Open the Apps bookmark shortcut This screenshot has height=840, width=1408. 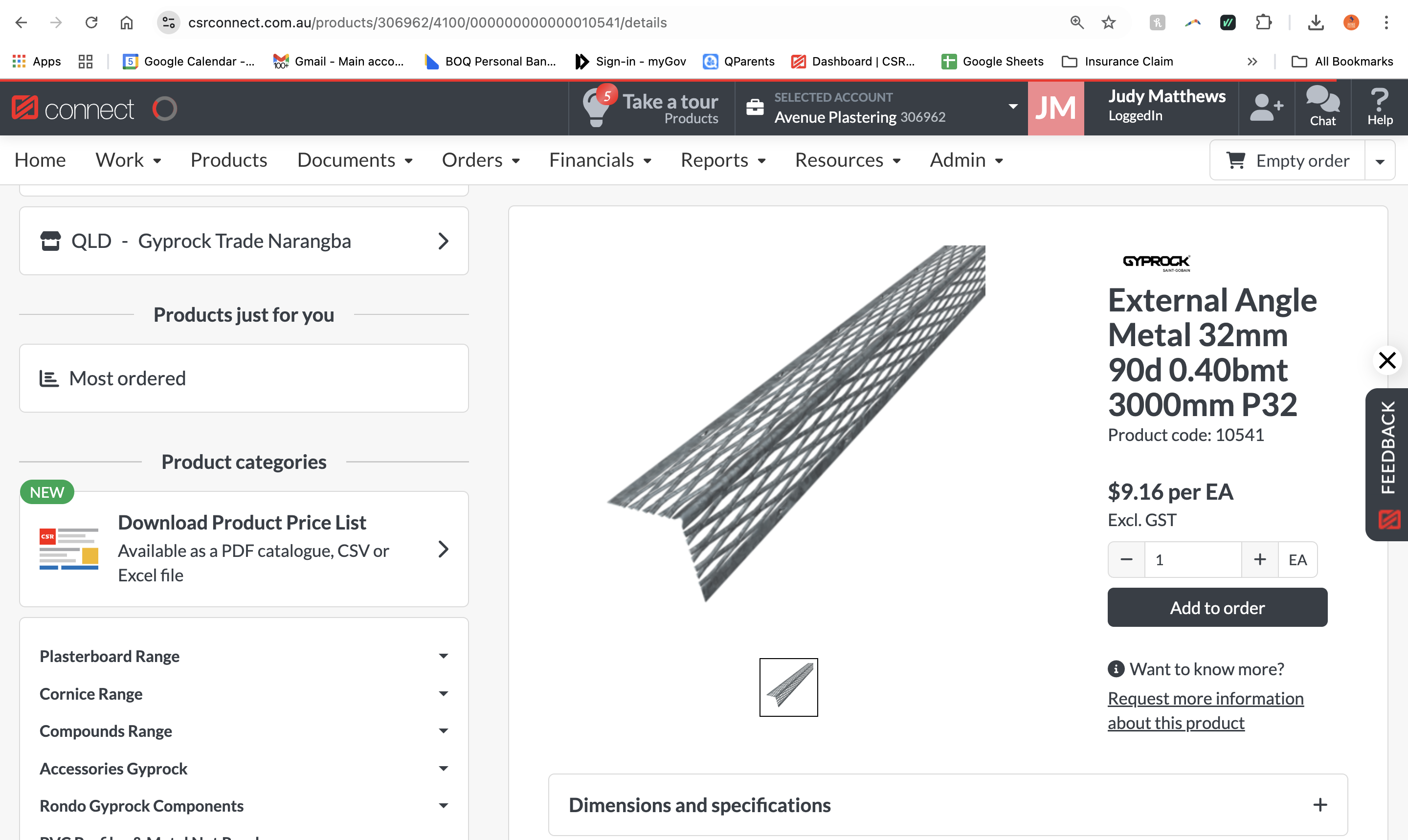pyautogui.click(x=37, y=61)
